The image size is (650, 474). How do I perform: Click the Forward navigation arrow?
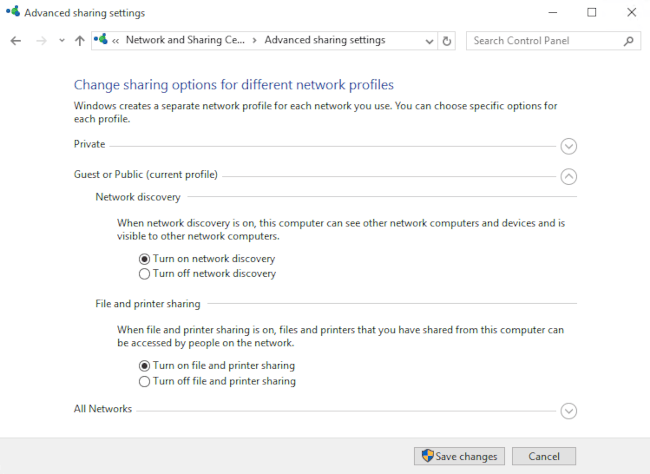[x=41, y=41]
